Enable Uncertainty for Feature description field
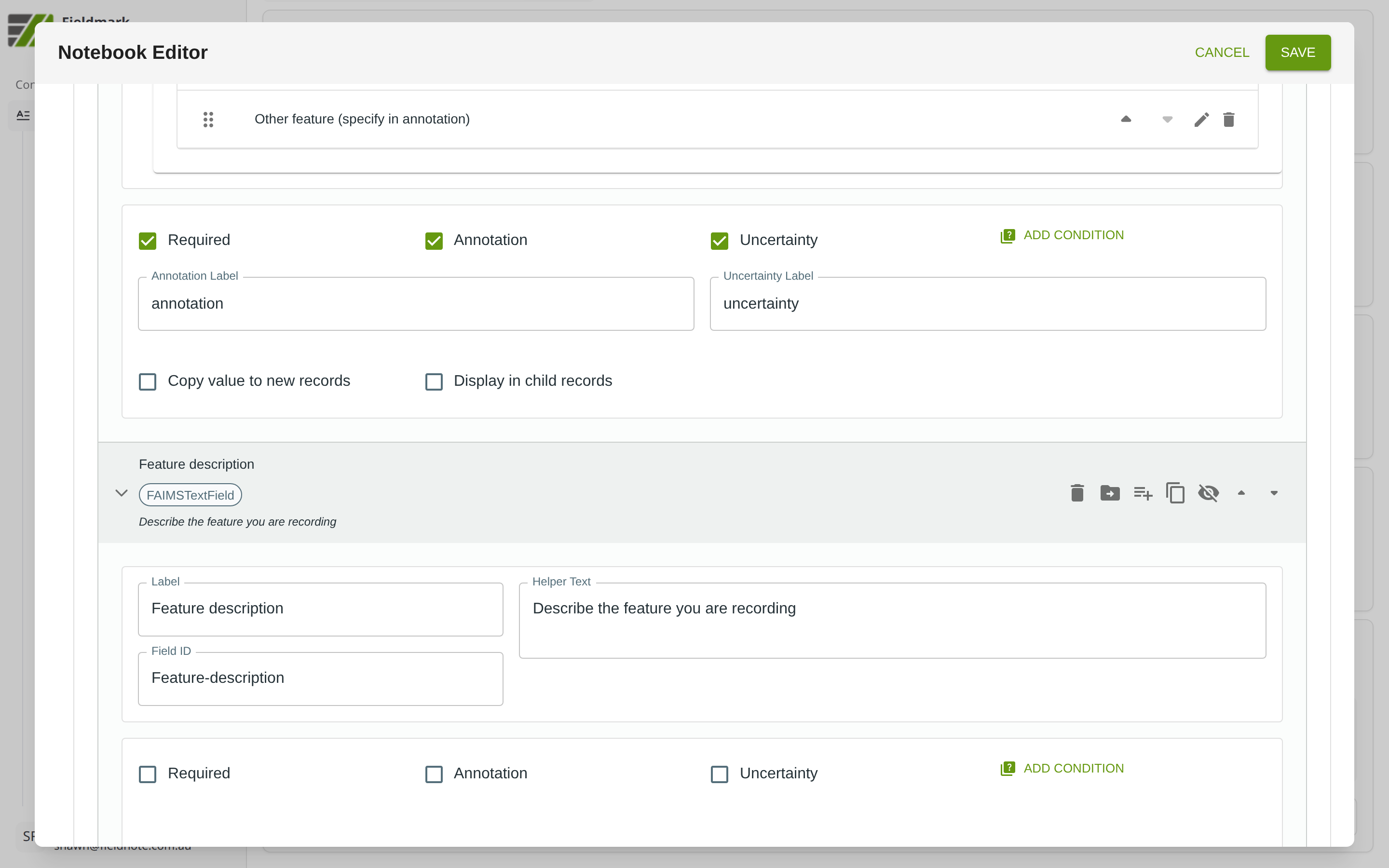1389x868 pixels. pos(719,774)
